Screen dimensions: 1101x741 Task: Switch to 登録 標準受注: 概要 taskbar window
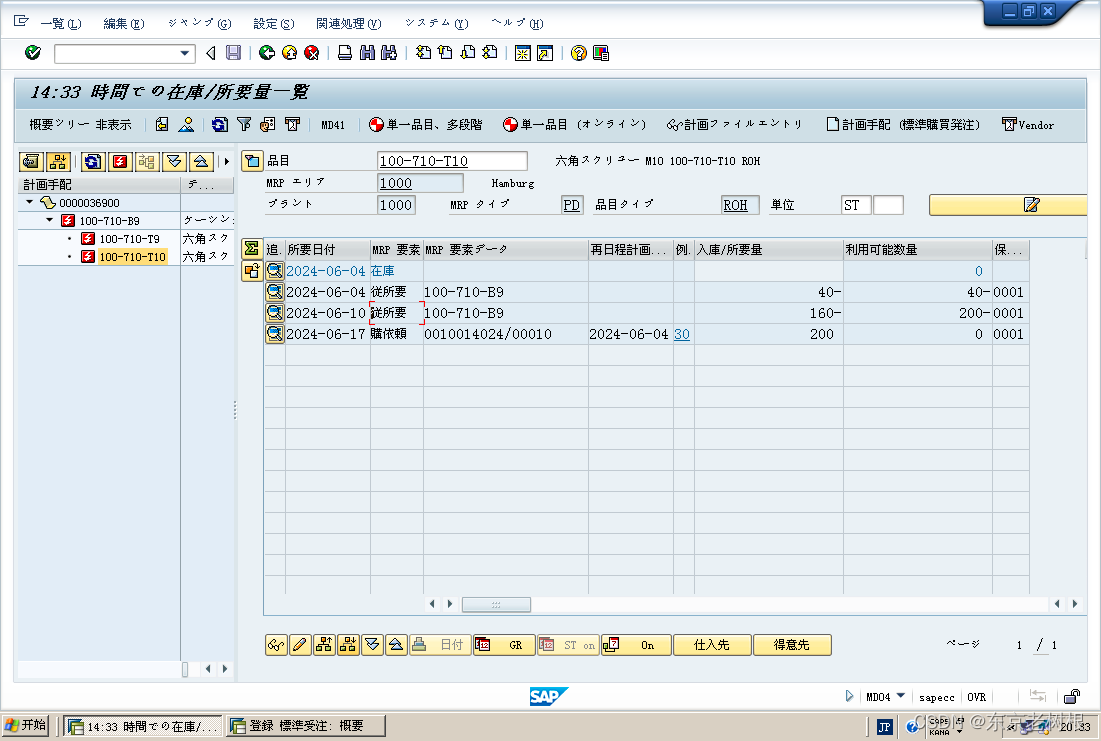click(x=305, y=726)
